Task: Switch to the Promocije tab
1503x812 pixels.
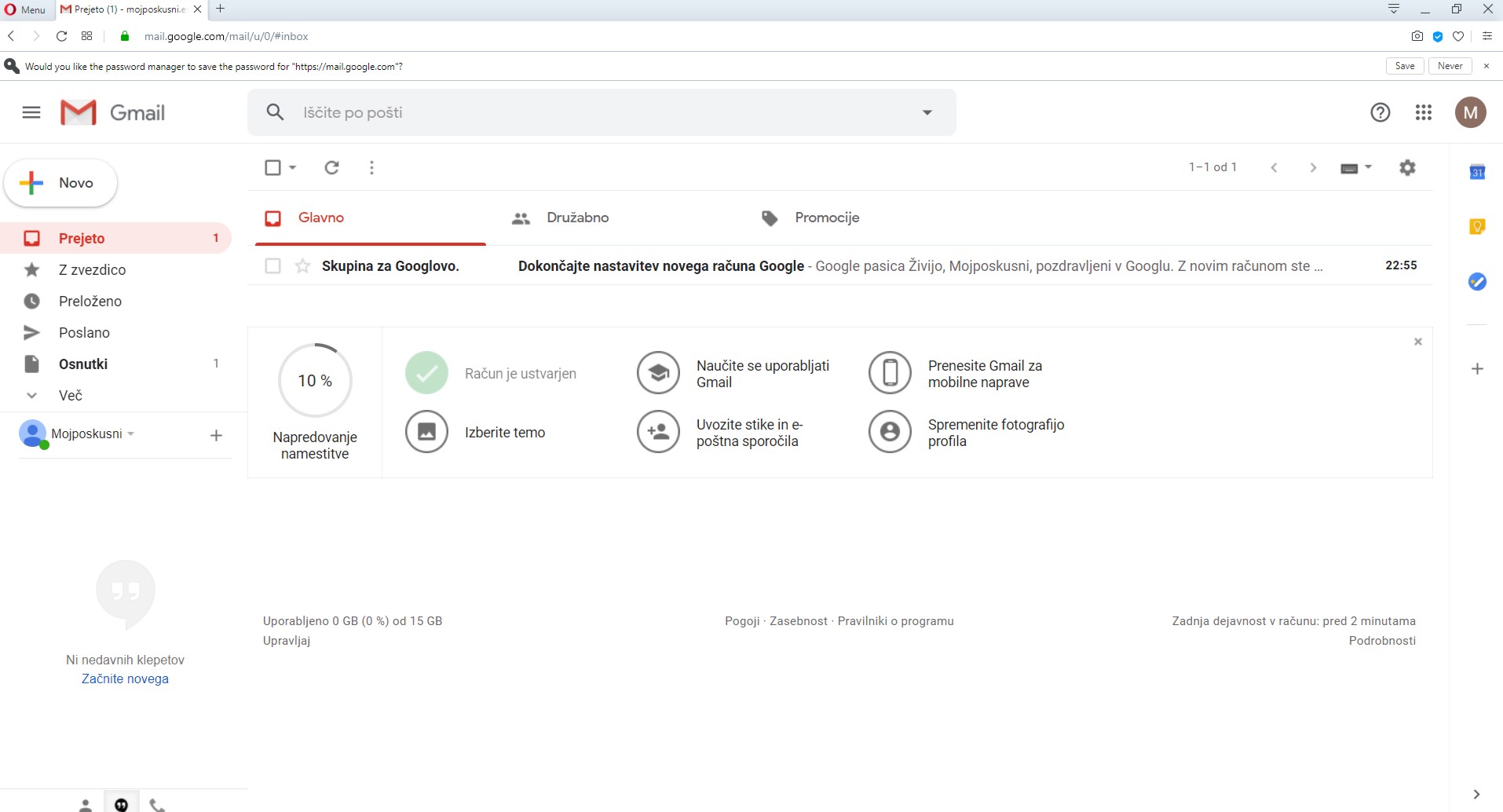Action: 826,218
